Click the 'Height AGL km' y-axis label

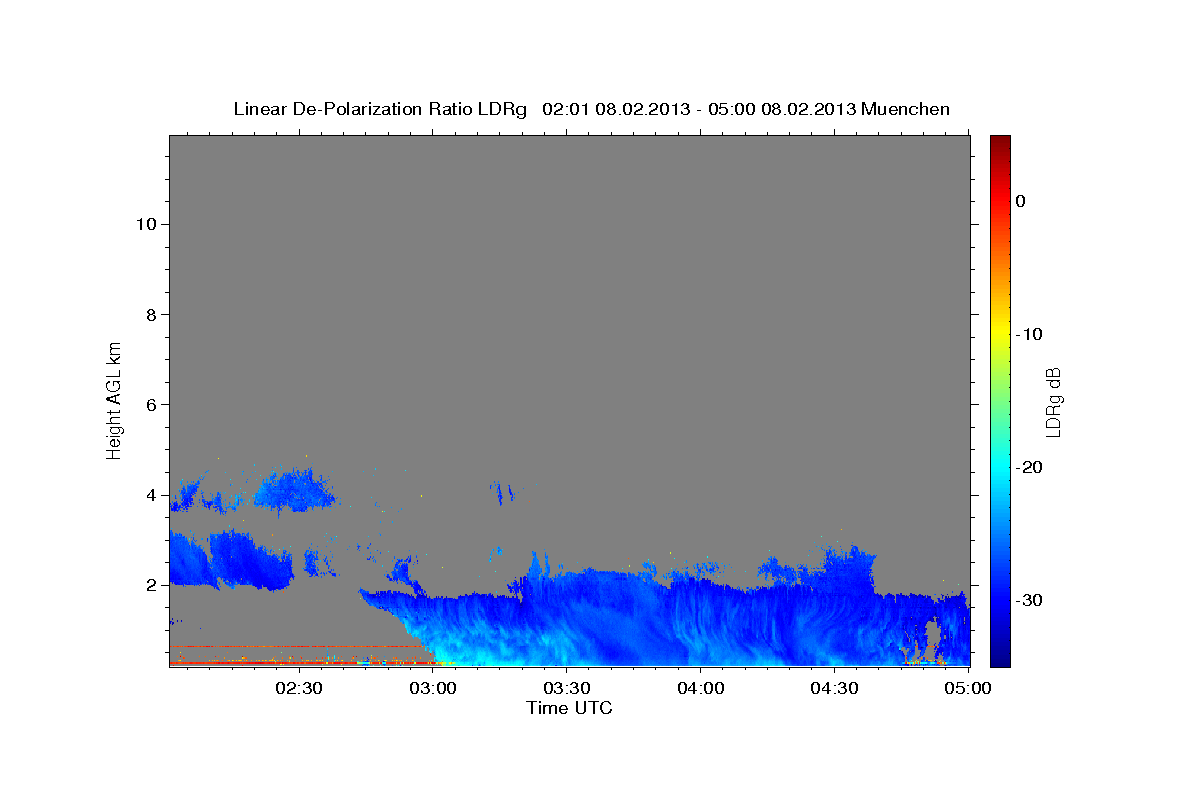(x=115, y=399)
